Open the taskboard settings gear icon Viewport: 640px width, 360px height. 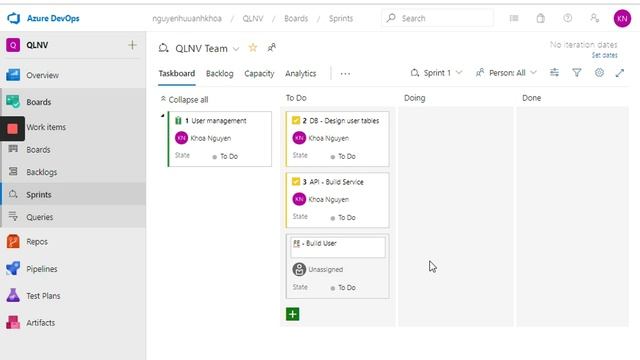pos(599,73)
